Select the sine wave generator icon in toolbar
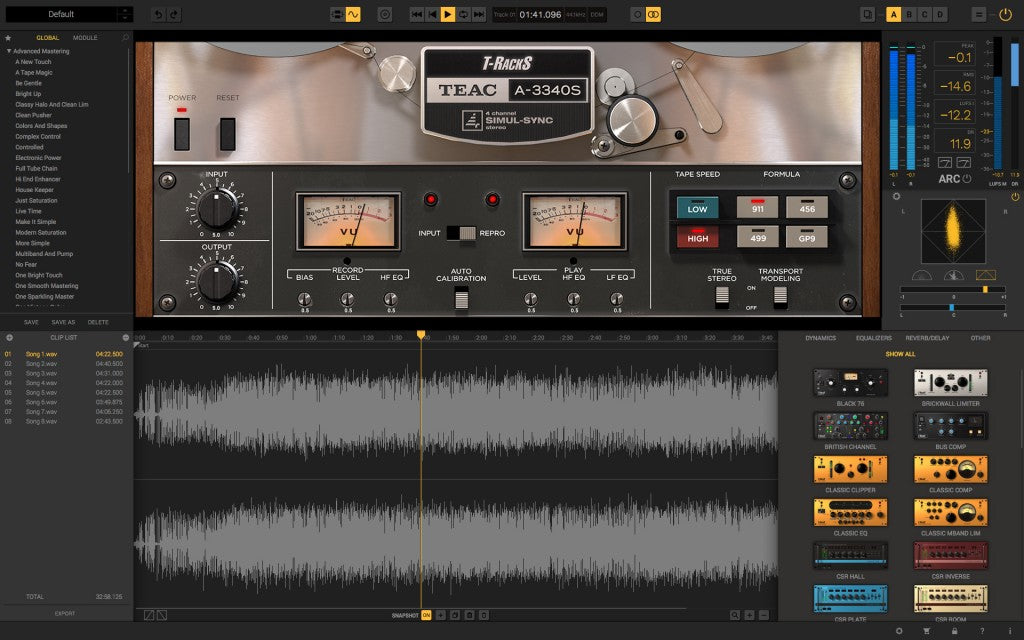1024x640 pixels. pos(354,14)
